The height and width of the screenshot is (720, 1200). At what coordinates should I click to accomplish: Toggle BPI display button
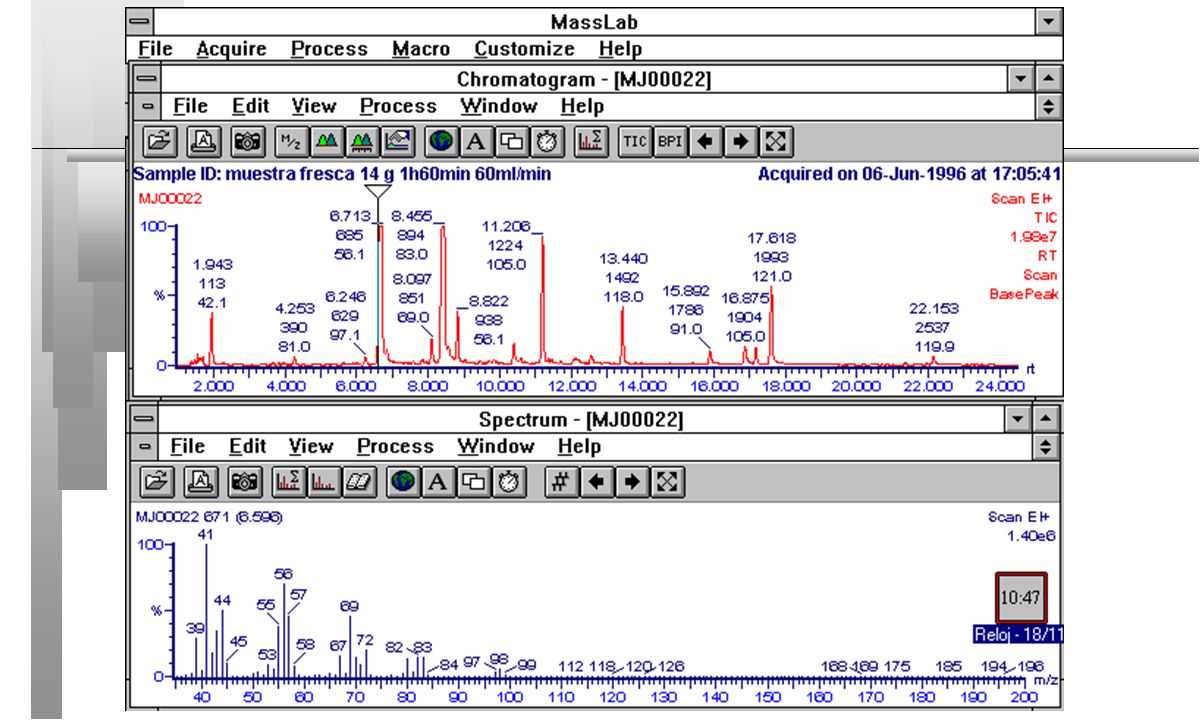click(670, 142)
